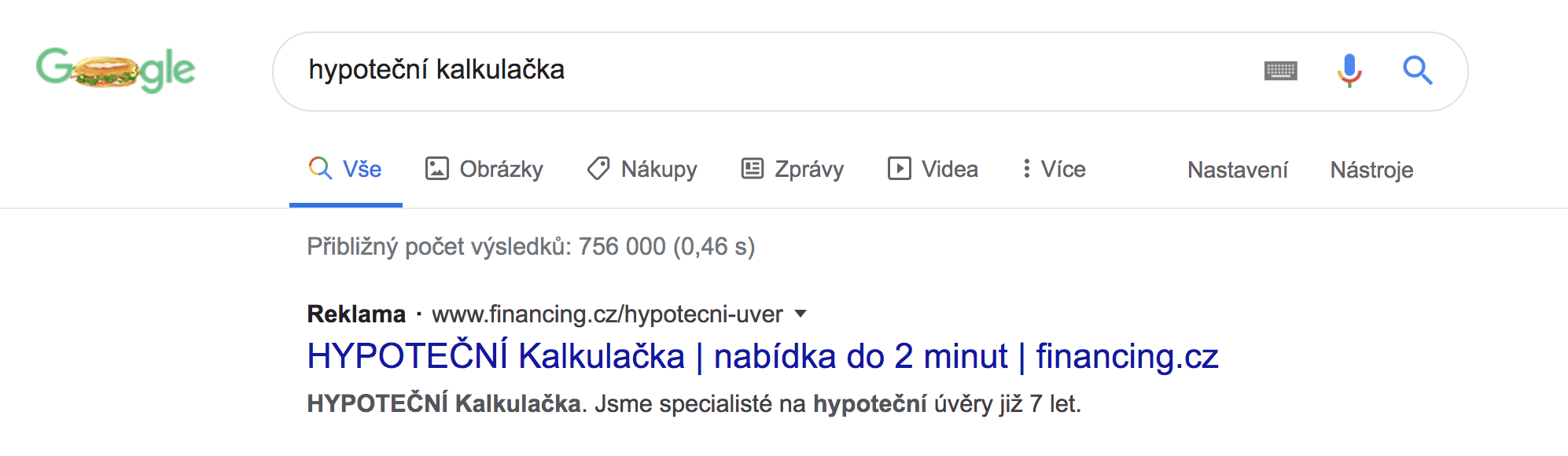Open the ad info dropdown arrow next to financing.cz URL
The width and height of the screenshot is (1568, 456).
coord(801,314)
